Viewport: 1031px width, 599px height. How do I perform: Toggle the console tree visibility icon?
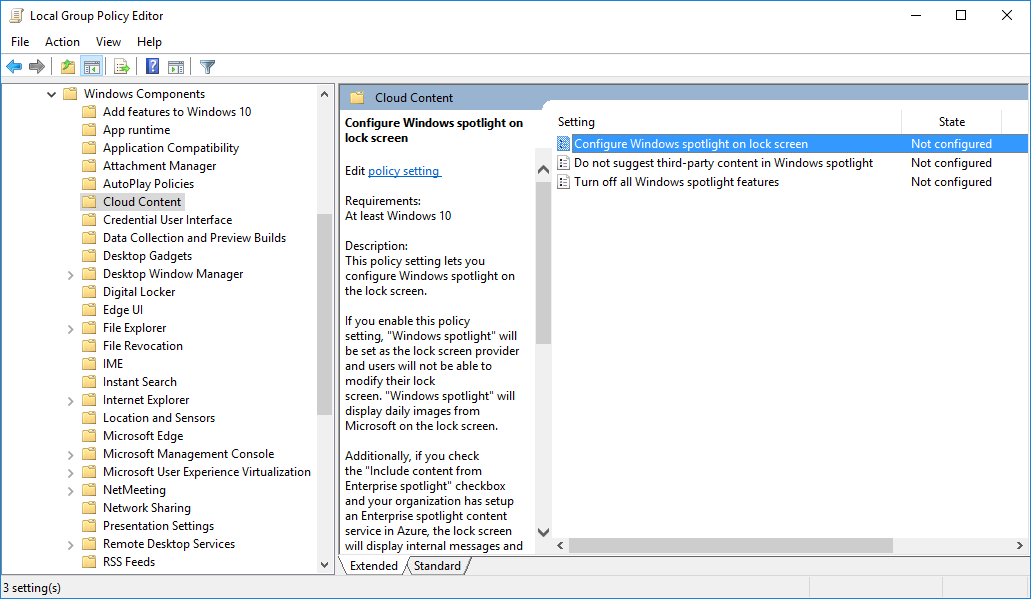[x=91, y=66]
